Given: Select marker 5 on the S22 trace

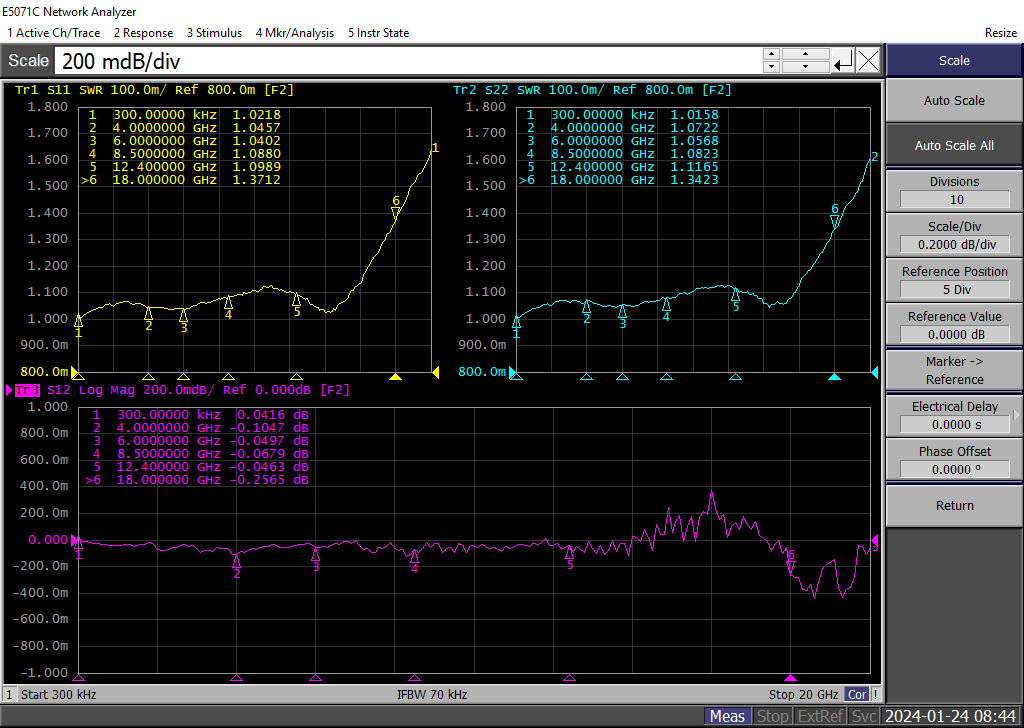Looking at the screenshot, I should tap(736, 295).
